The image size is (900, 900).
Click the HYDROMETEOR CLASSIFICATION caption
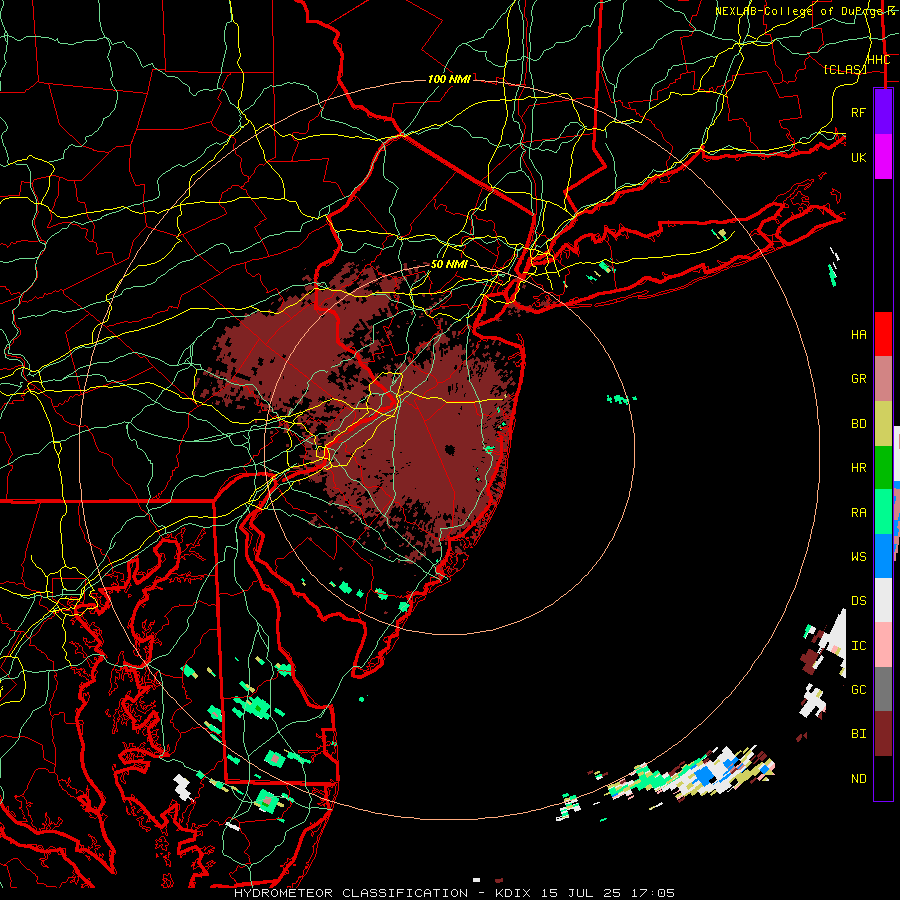[351, 893]
